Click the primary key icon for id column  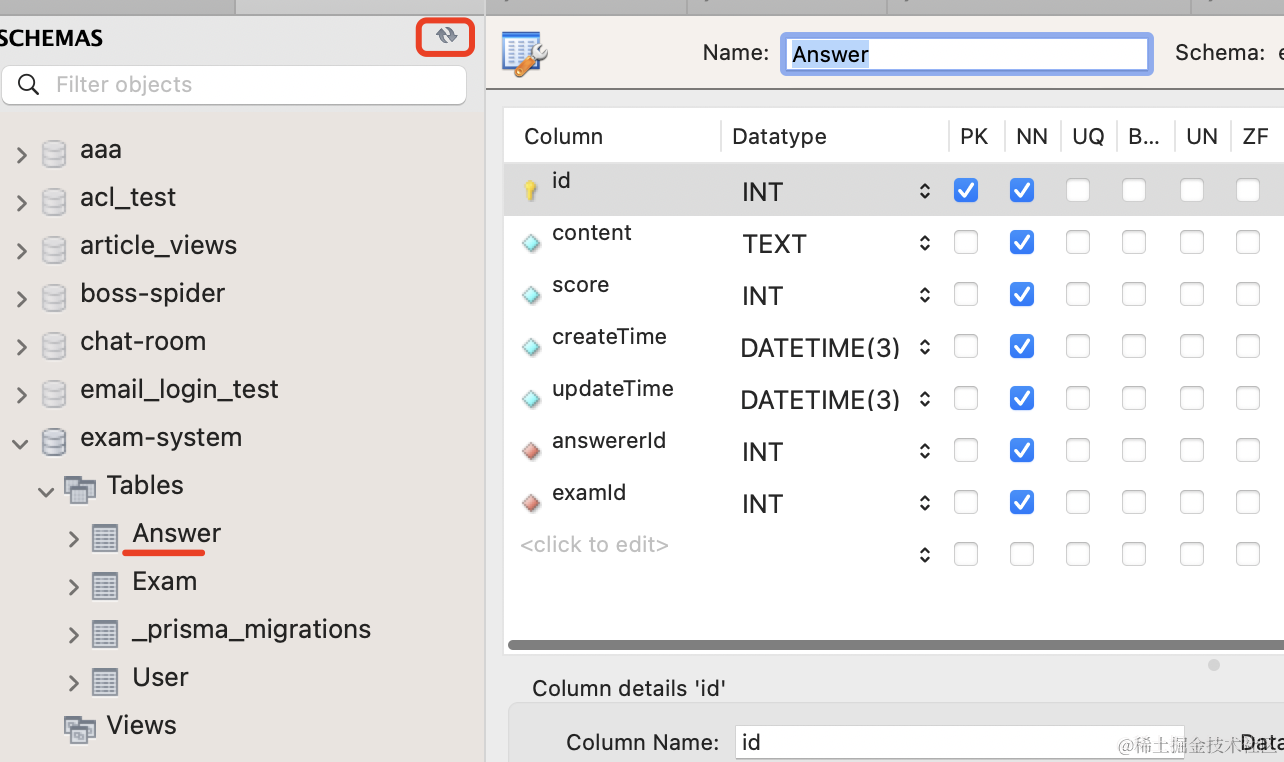531,190
